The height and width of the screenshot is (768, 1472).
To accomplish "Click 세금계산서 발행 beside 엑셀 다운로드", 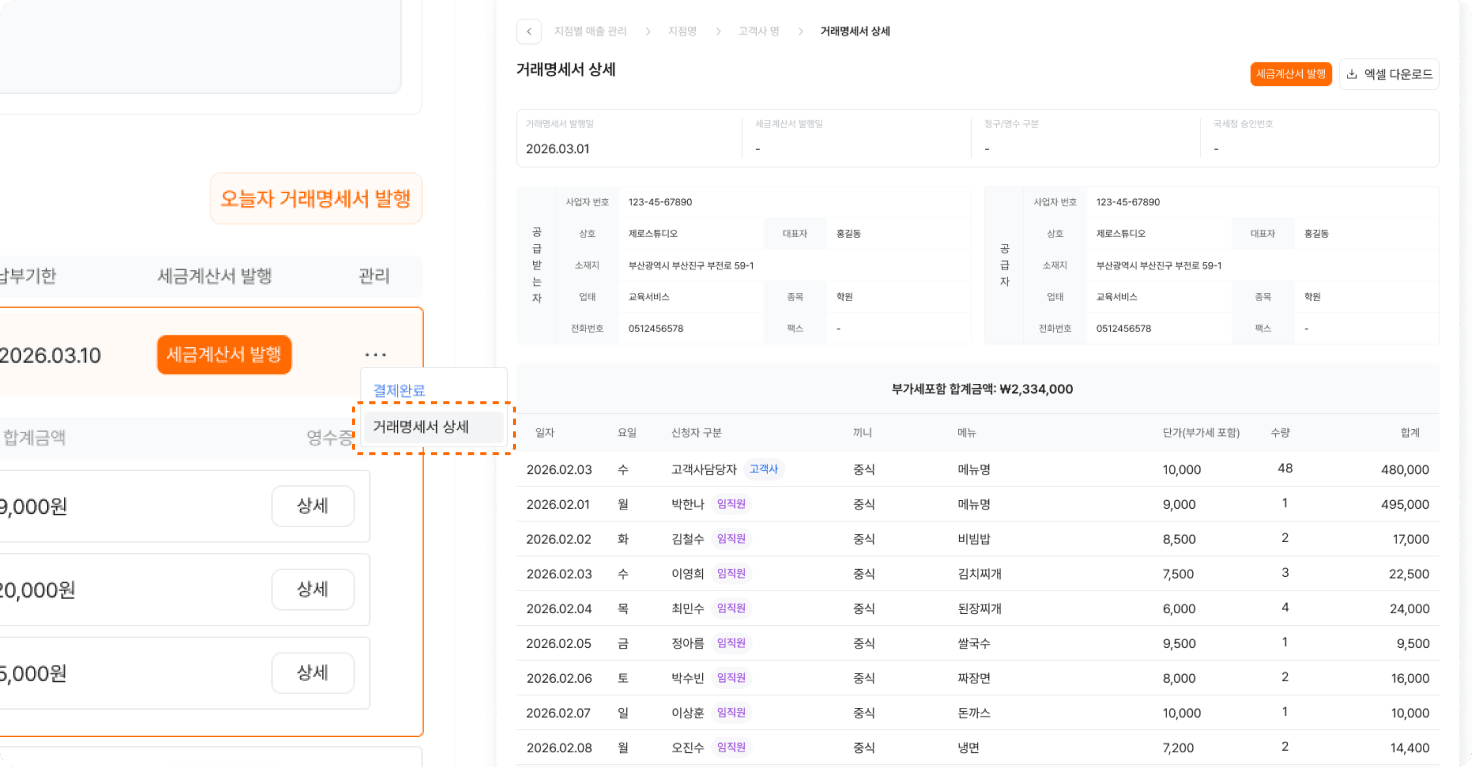I will [1291, 74].
